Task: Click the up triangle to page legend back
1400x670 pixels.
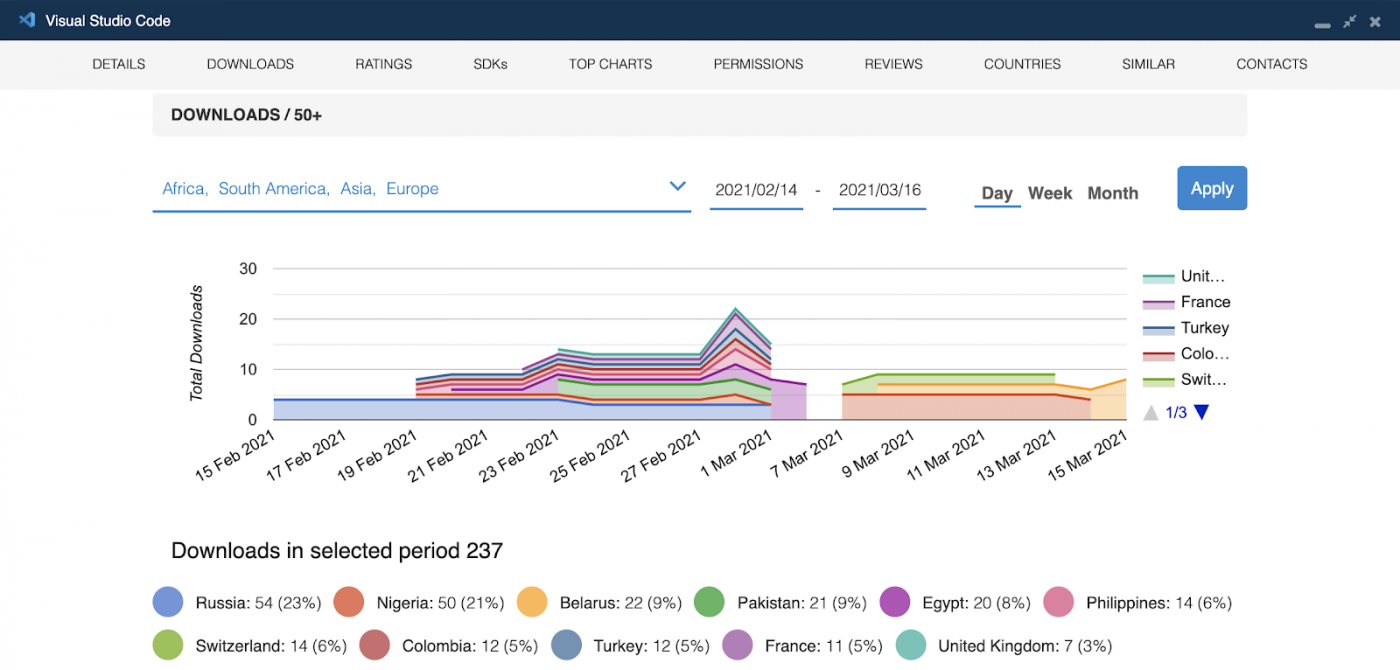Action: coord(1150,411)
